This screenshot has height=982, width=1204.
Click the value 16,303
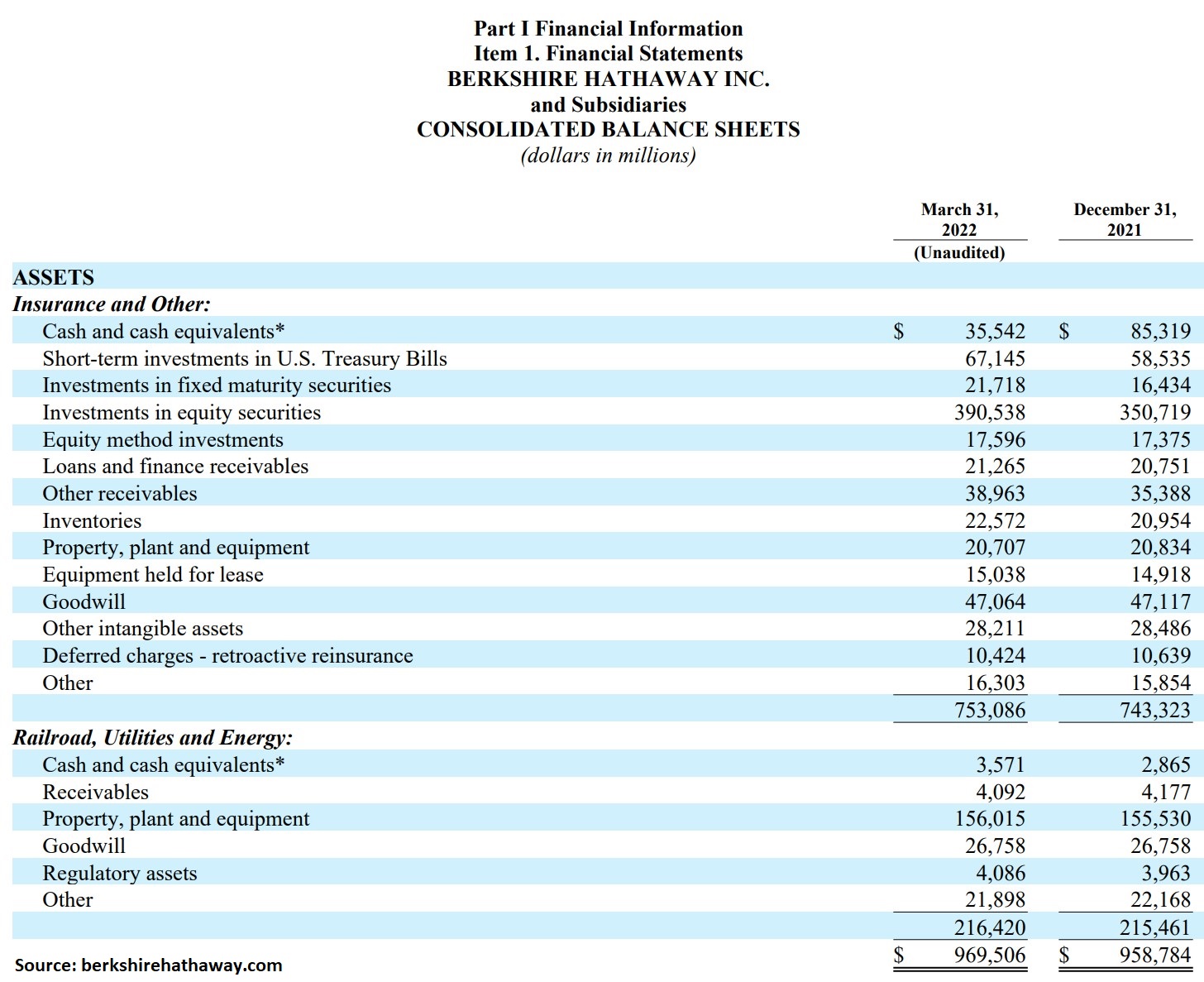(x=995, y=683)
